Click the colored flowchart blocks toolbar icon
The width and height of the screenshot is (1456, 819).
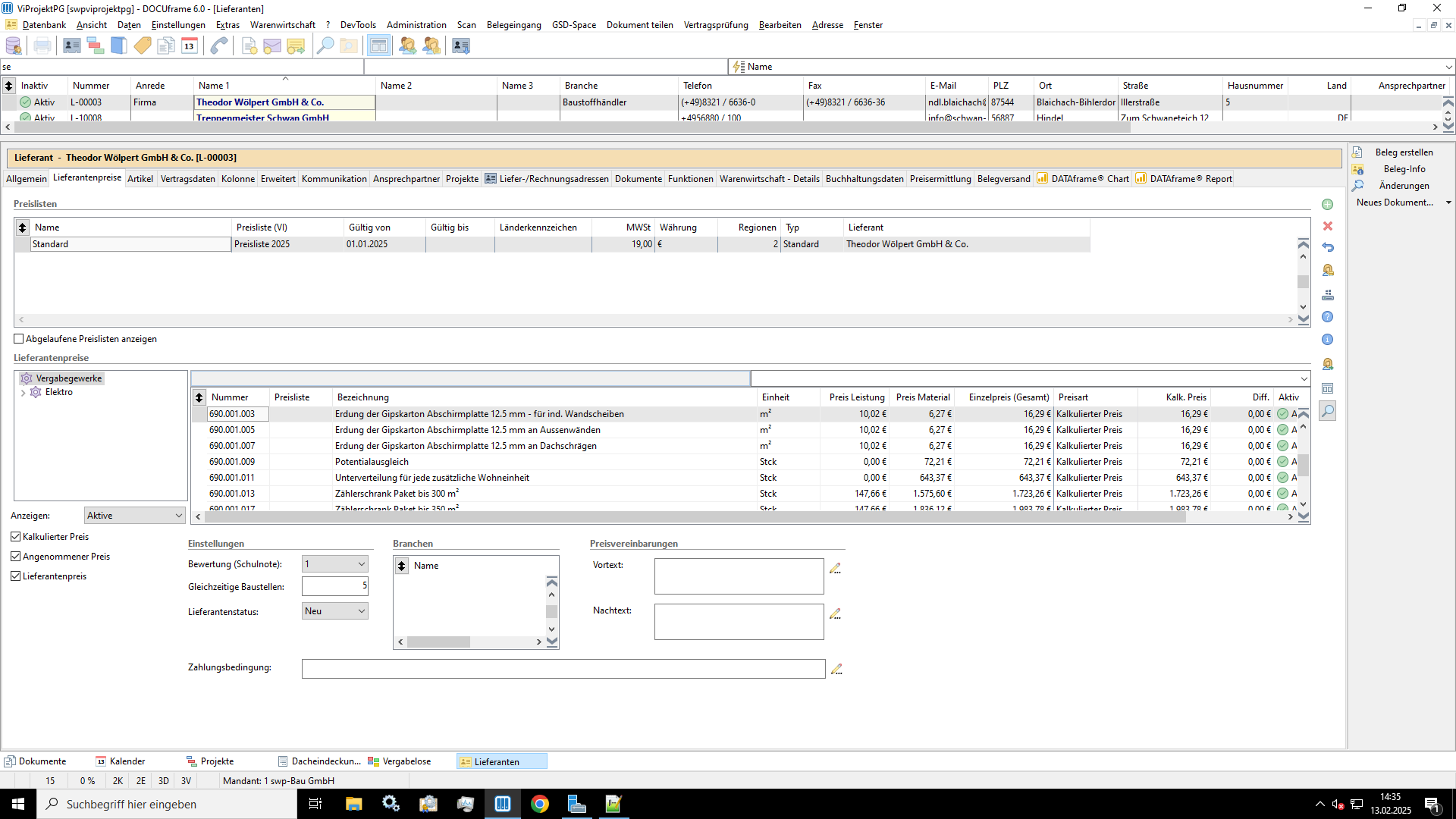click(96, 46)
